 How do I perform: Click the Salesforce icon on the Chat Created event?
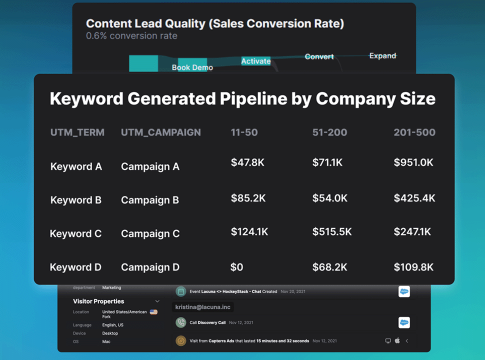[x=404, y=292]
